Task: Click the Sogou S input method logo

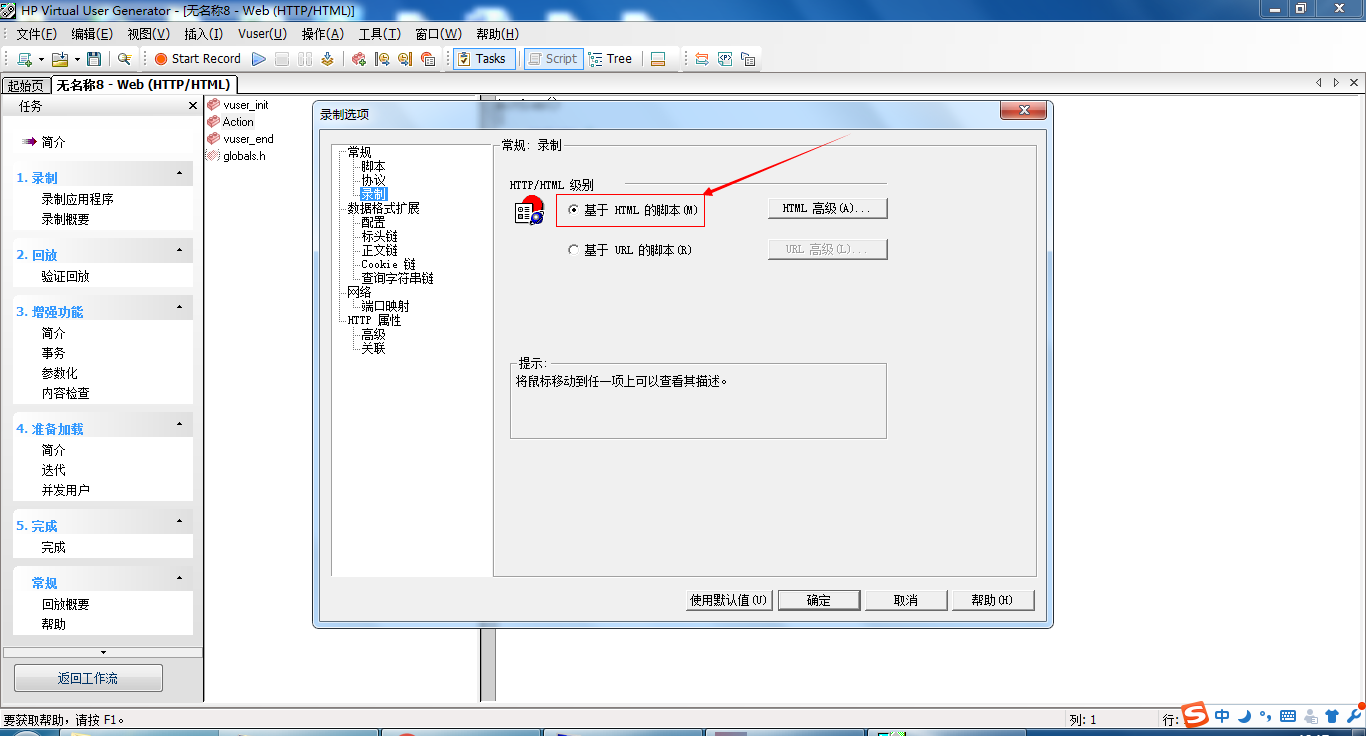Action: coord(1195,715)
